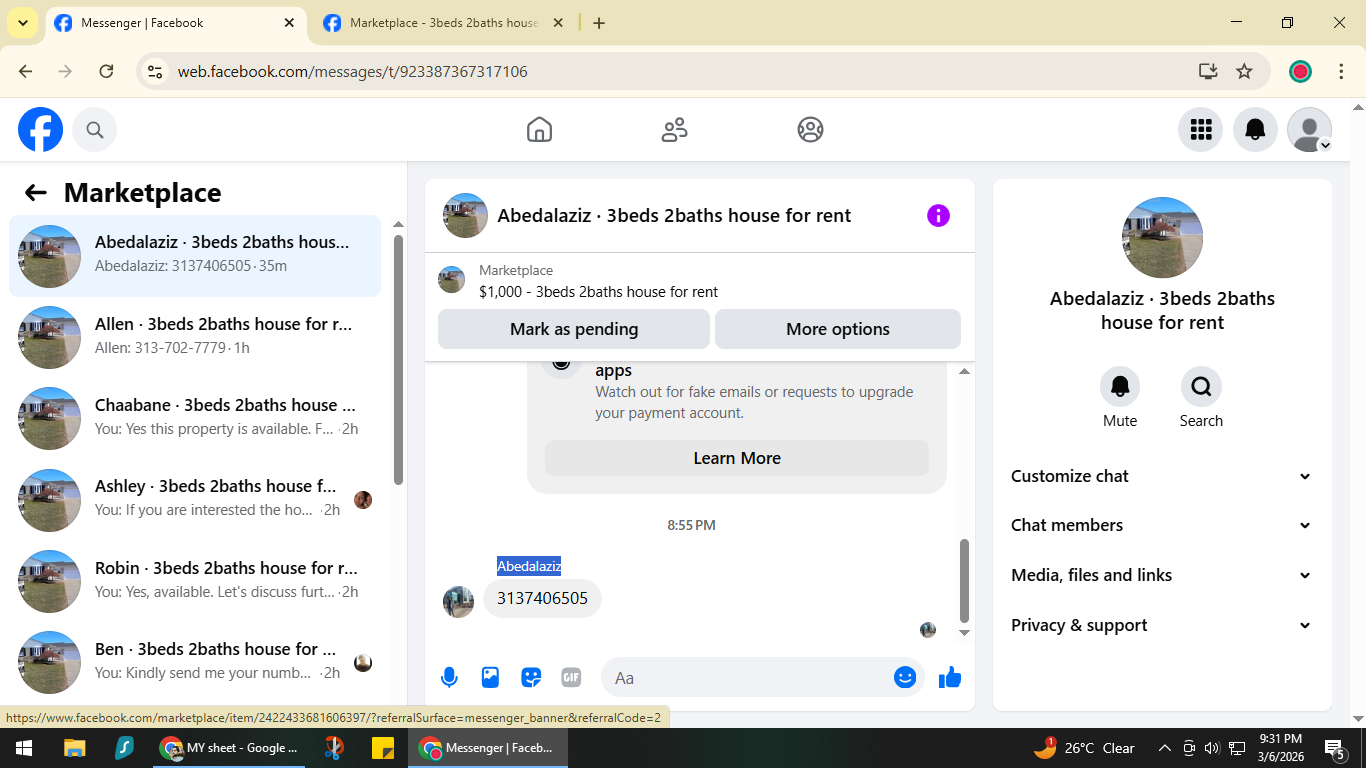Open the tab search dropdown arrow
1366x768 pixels.
point(22,23)
